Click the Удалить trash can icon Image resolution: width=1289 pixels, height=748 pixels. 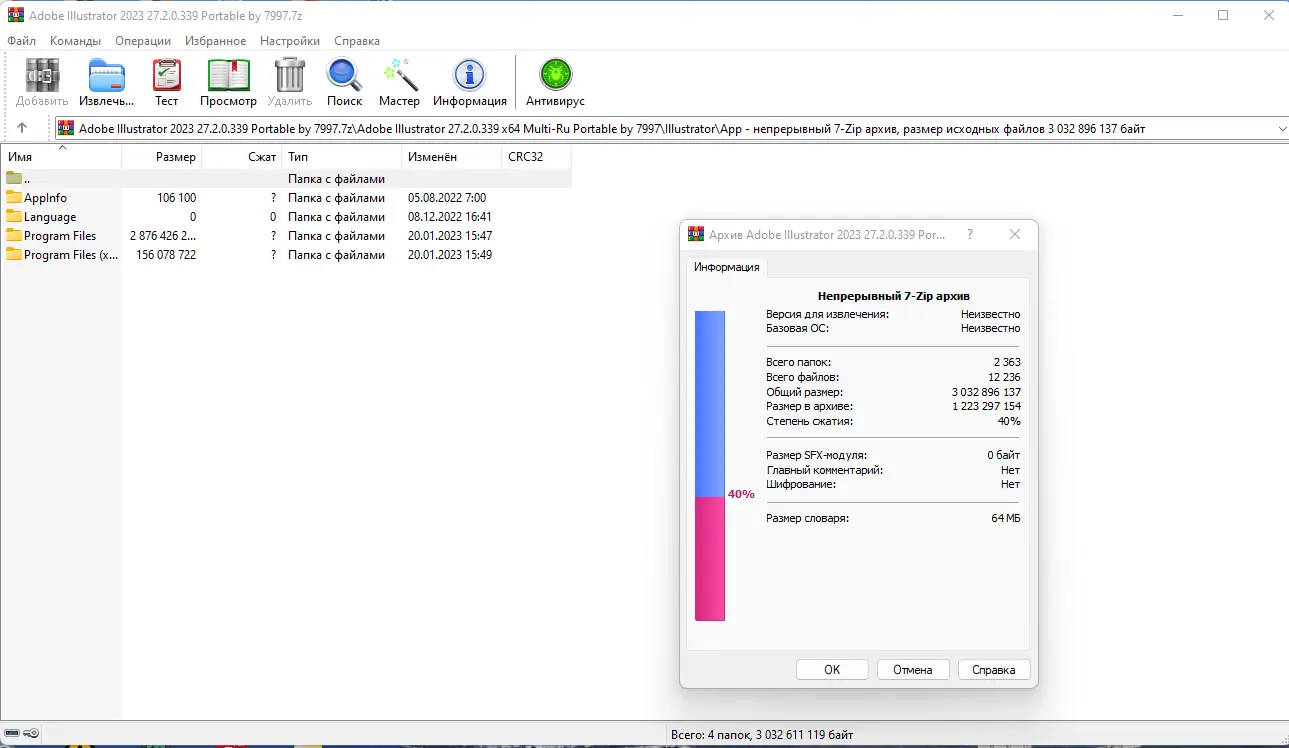tap(290, 75)
